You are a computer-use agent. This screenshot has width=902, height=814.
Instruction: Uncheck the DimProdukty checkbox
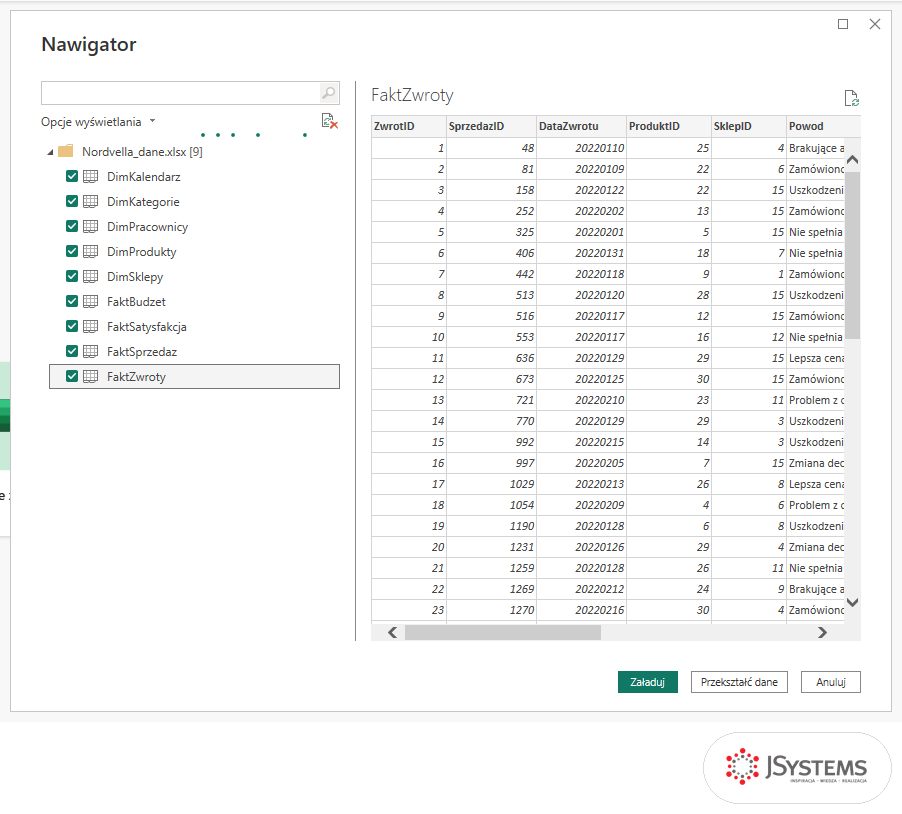(72, 251)
